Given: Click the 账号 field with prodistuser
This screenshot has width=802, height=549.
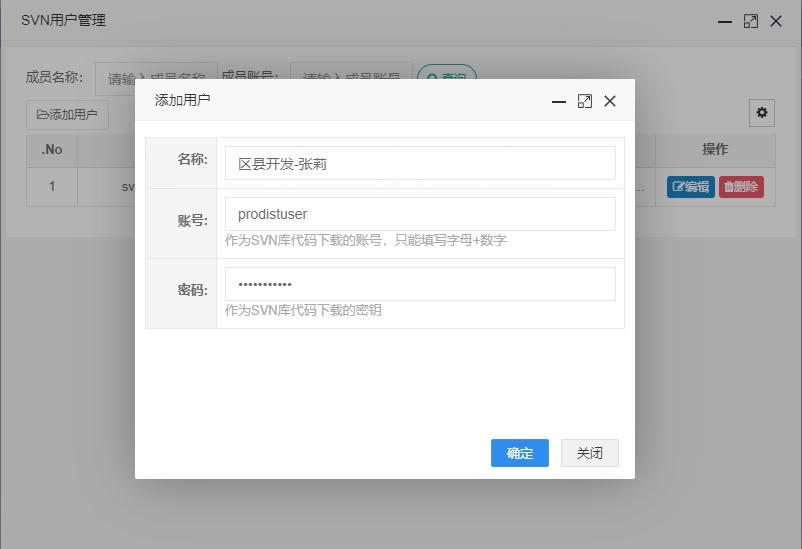Looking at the screenshot, I should pos(420,214).
